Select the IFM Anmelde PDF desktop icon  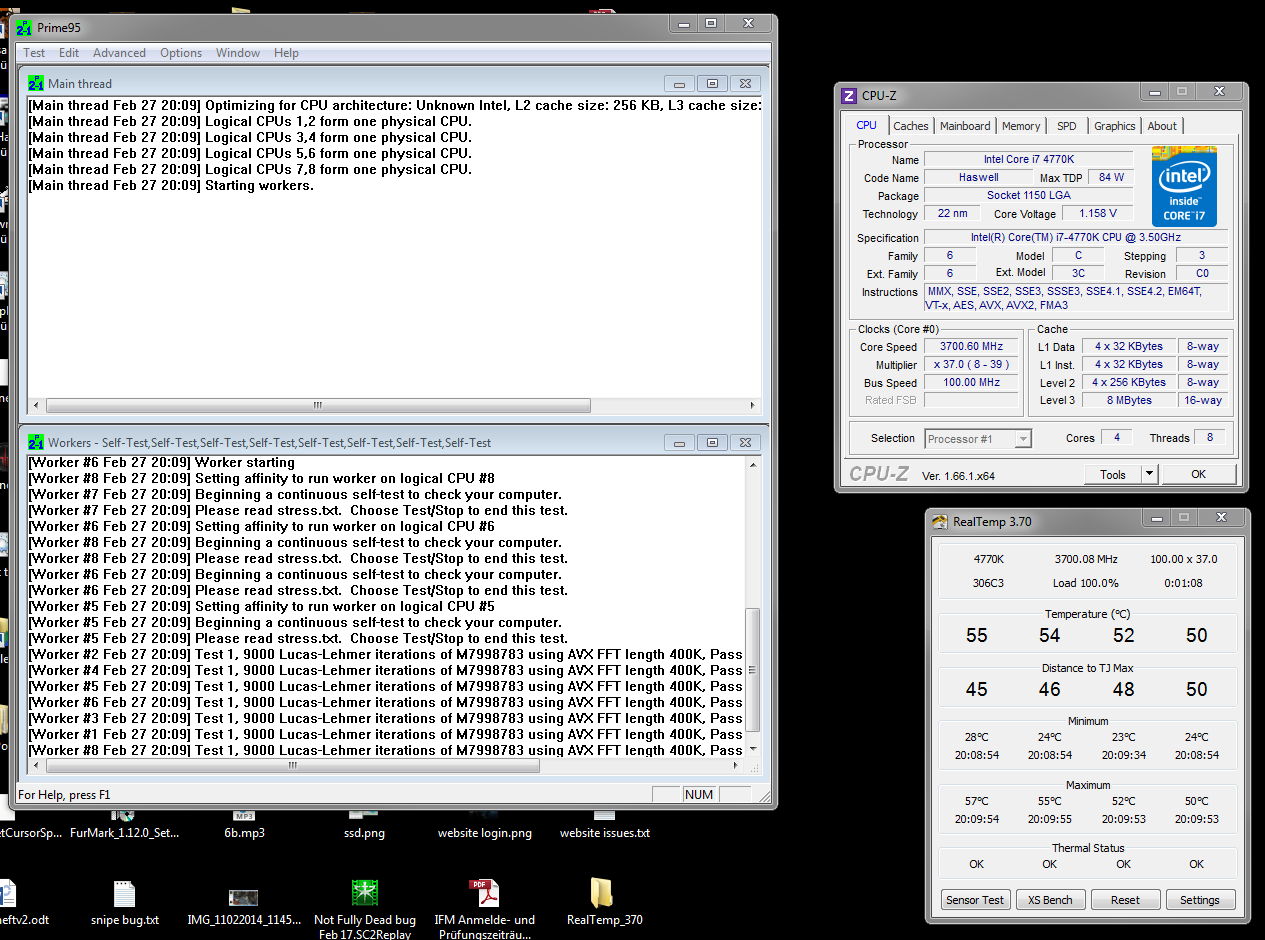[484, 909]
